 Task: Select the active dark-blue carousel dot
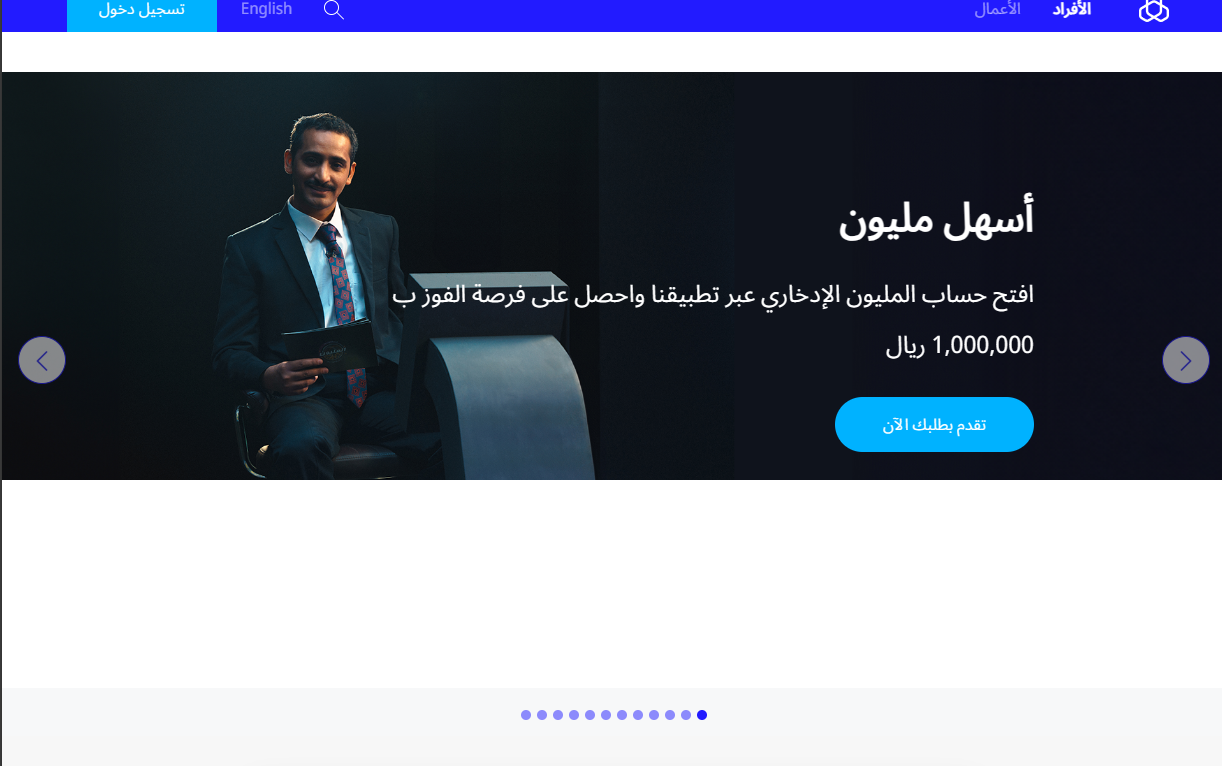point(702,715)
